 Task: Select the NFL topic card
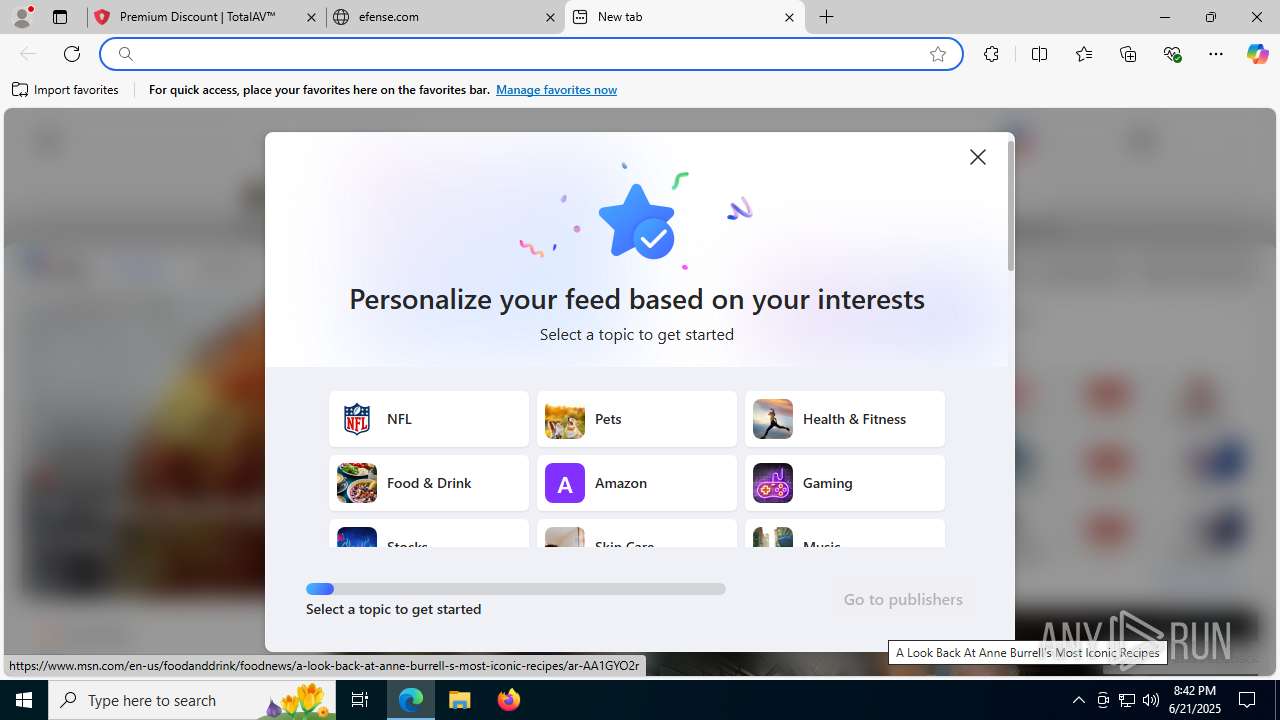pos(429,419)
